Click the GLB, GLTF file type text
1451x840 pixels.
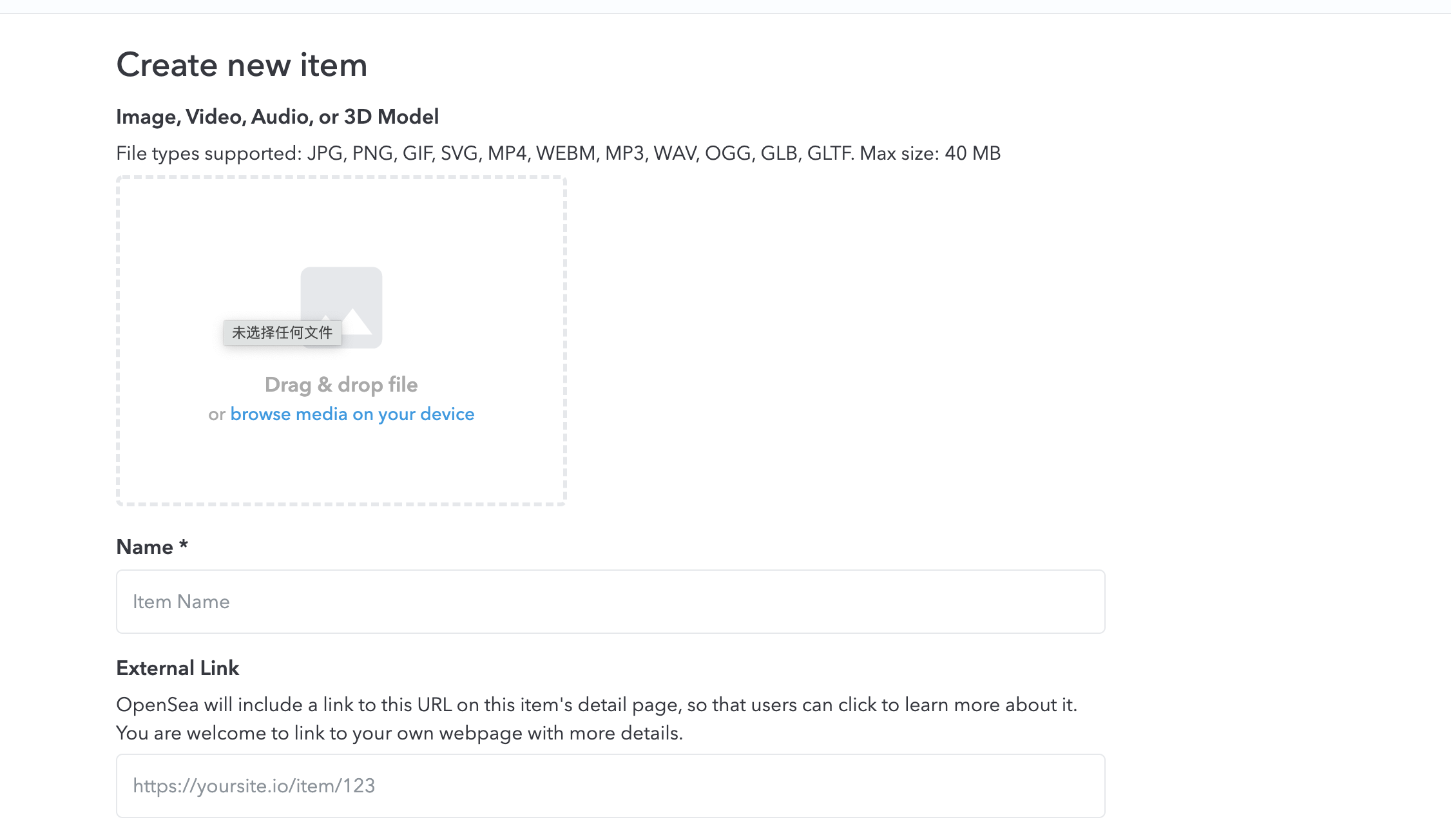tap(807, 153)
